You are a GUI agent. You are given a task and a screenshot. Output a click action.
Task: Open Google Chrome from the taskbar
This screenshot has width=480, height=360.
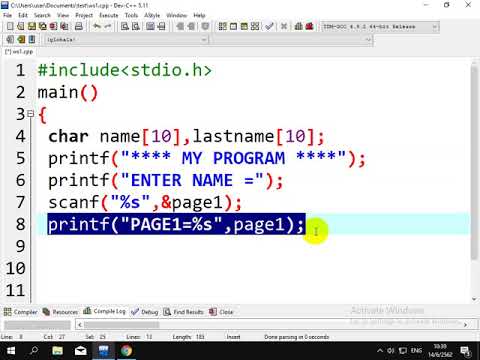(126, 351)
